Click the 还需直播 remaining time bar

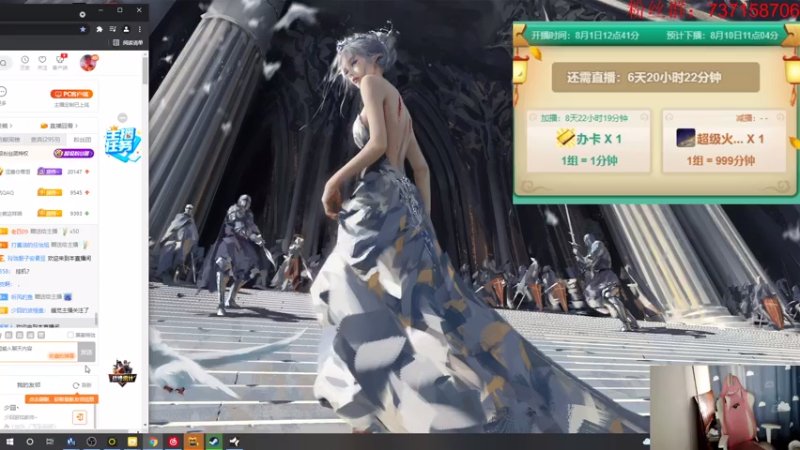click(656, 78)
